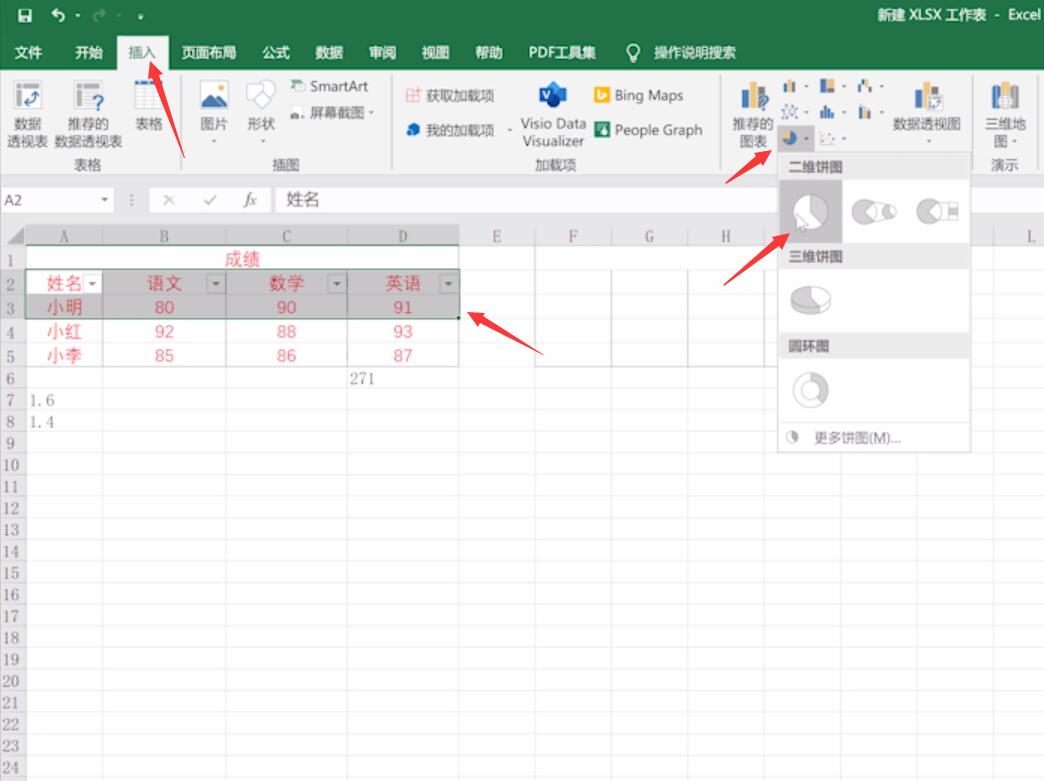Open the scatter chart dropdown
Screen dimensions: 1044x781
pos(832,138)
